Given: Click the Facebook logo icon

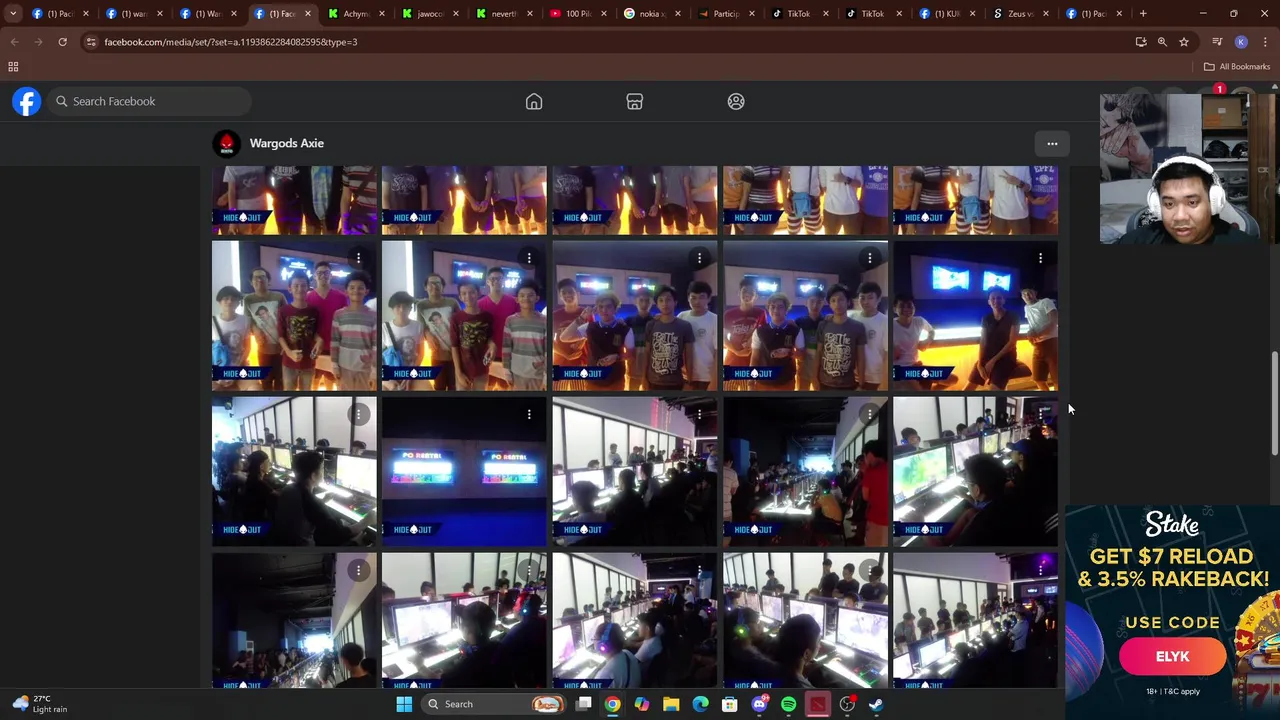Looking at the screenshot, I should click(x=27, y=101).
